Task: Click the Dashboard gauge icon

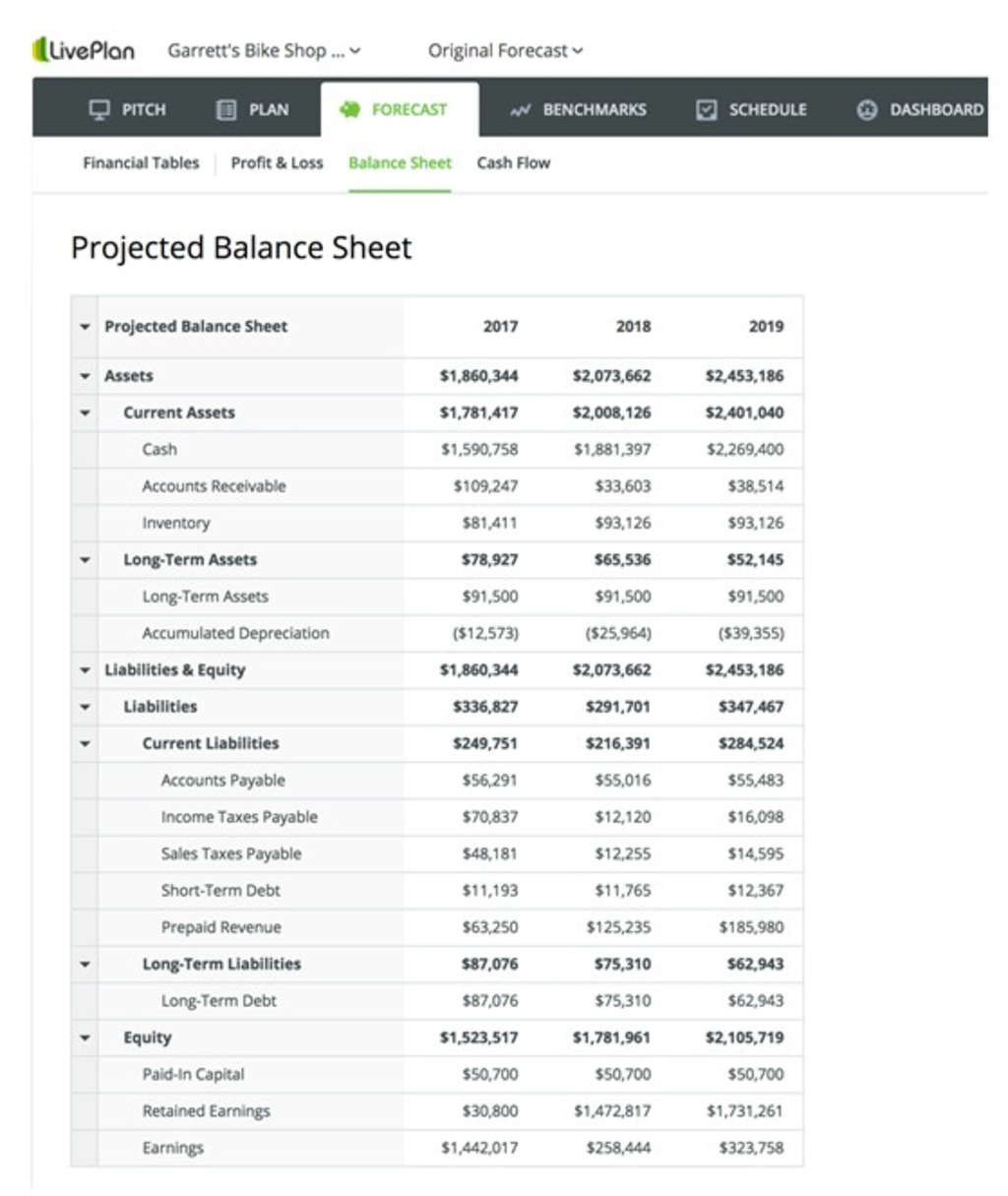Action: tap(866, 109)
